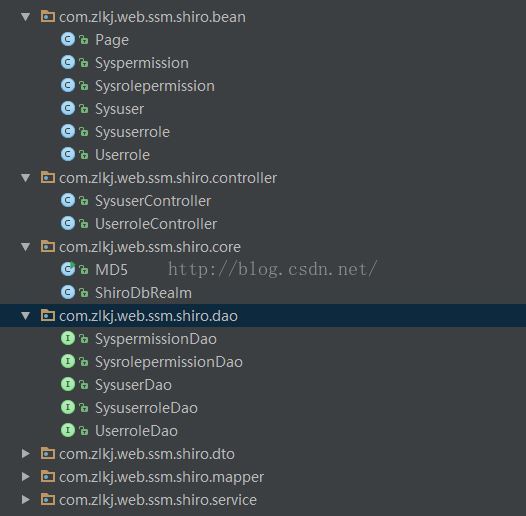Click the class icon beside Sysuser
This screenshot has width=526, height=516.
(68, 108)
